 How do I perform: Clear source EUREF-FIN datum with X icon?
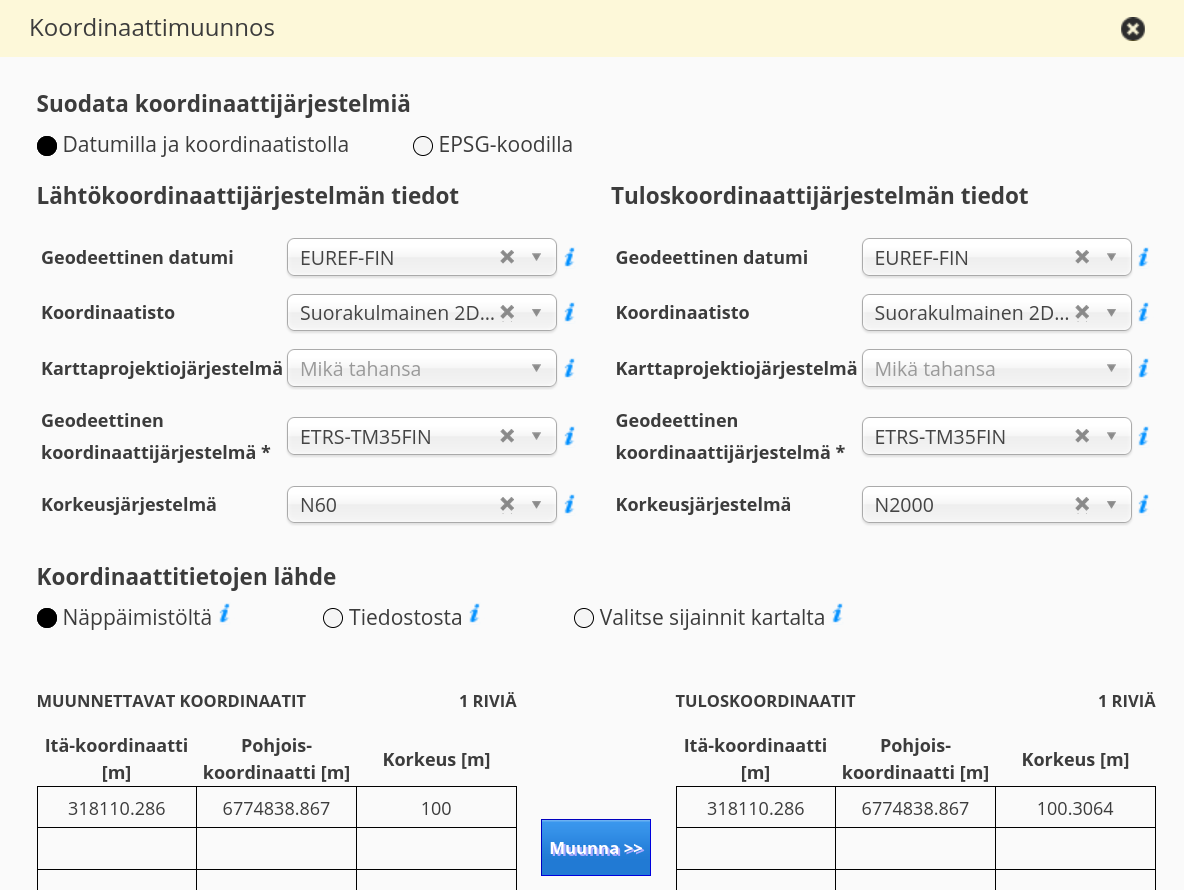pos(507,257)
